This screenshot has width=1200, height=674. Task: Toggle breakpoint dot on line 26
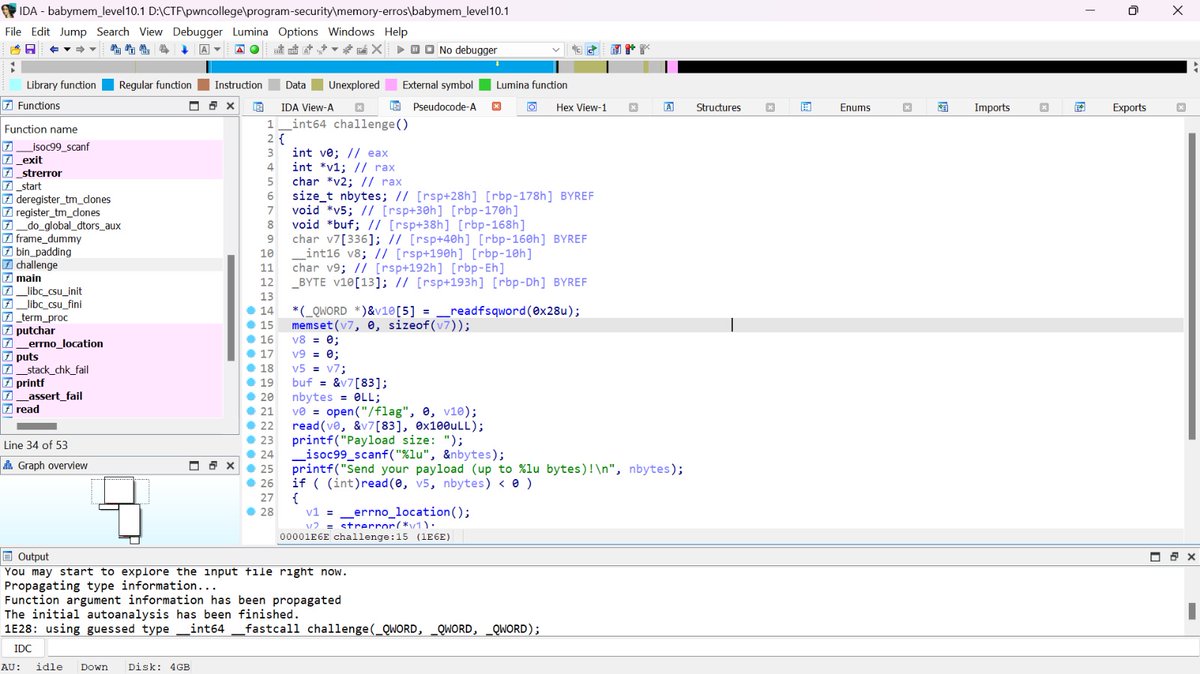[x=252, y=483]
